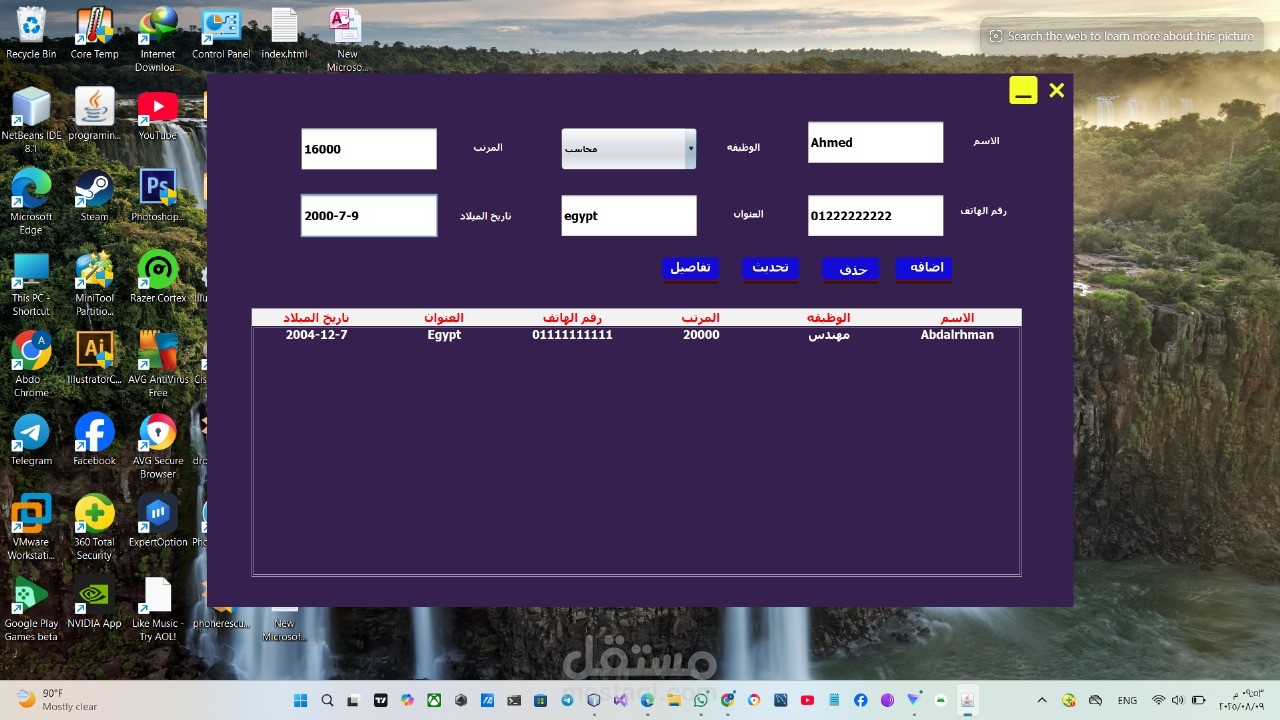Open the weather widget showing 90°F
Viewport: 1280px width, 720px height.
point(57,700)
